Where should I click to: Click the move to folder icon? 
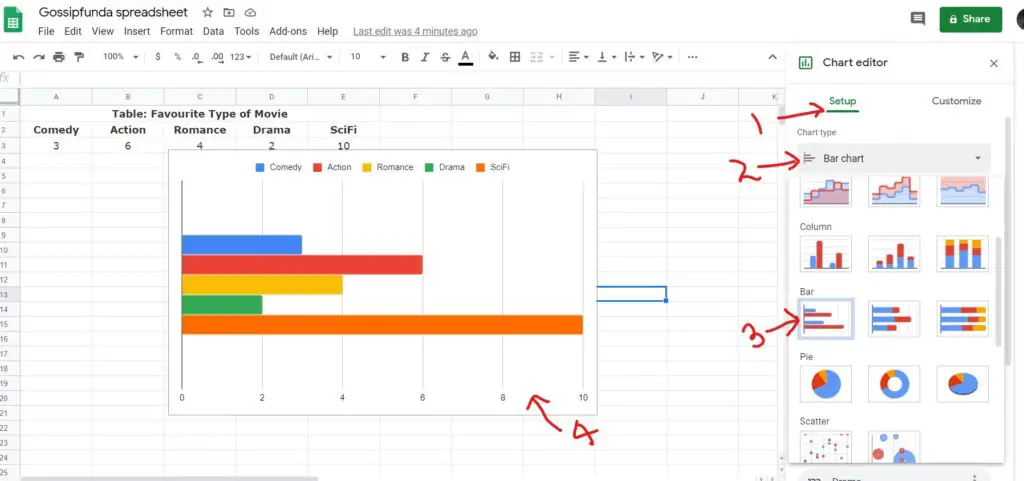pyautogui.click(x=229, y=12)
